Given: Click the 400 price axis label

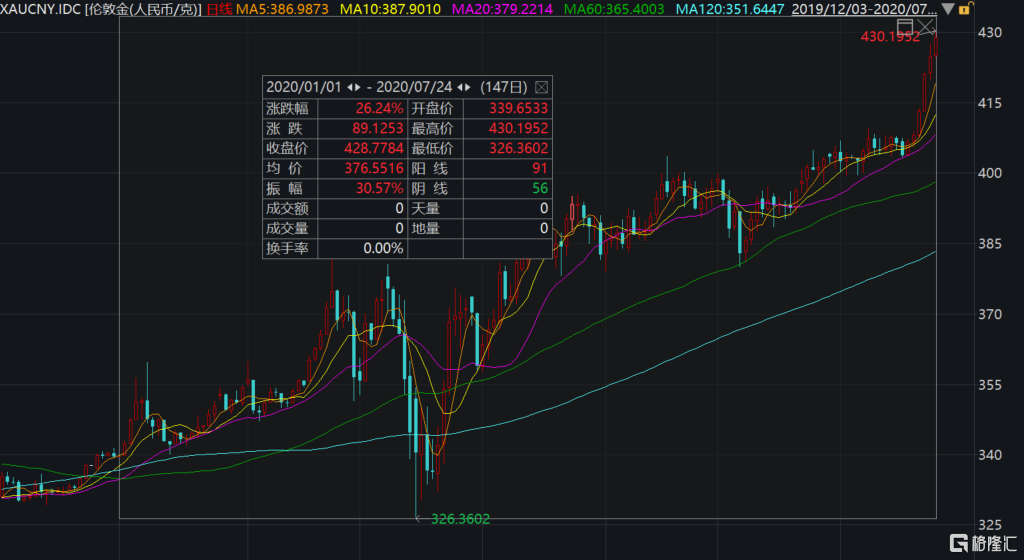Looking at the screenshot, I should (990, 173).
